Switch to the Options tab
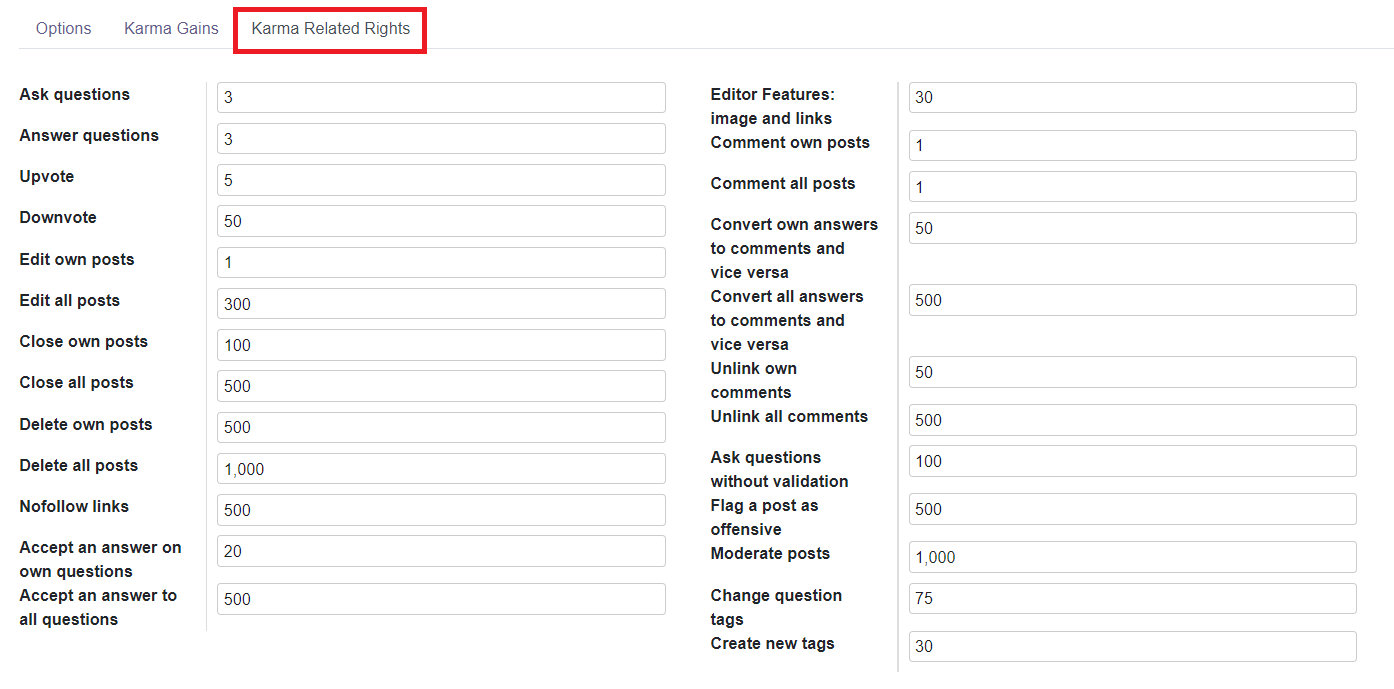1394x689 pixels. tap(63, 28)
